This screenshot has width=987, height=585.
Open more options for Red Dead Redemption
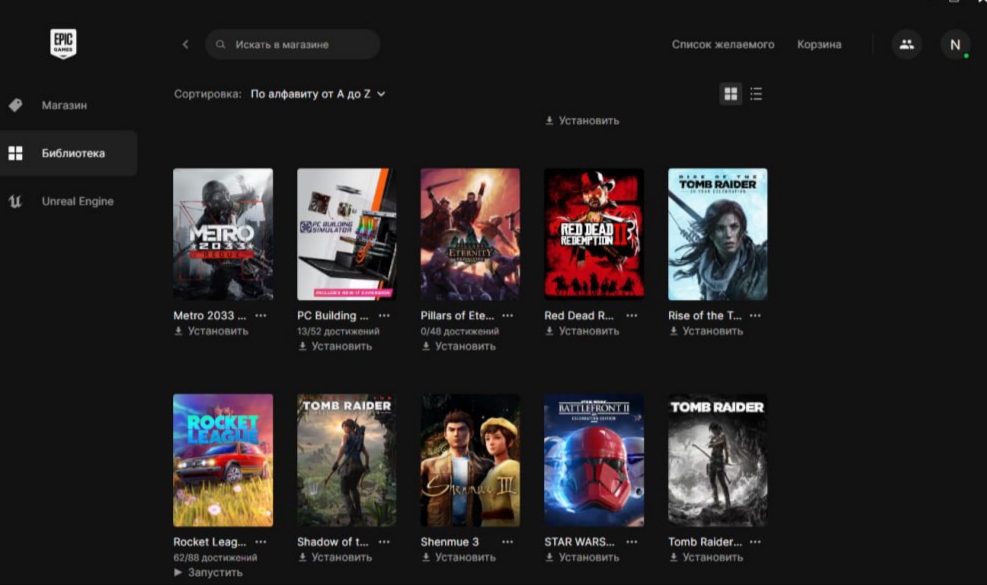(631, 315)
